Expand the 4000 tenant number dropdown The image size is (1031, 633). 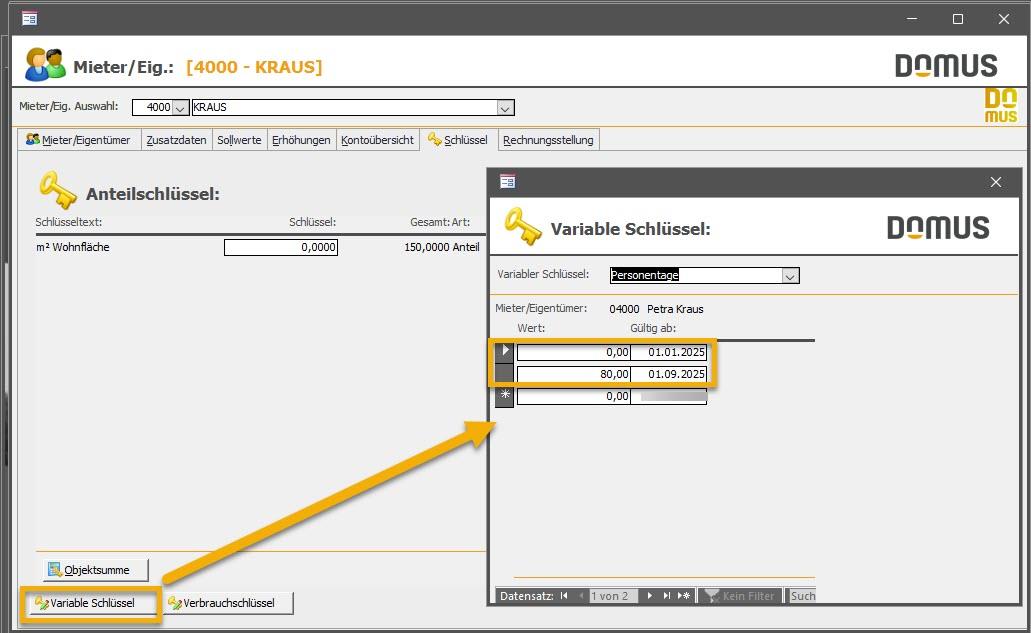coord(180,107)
